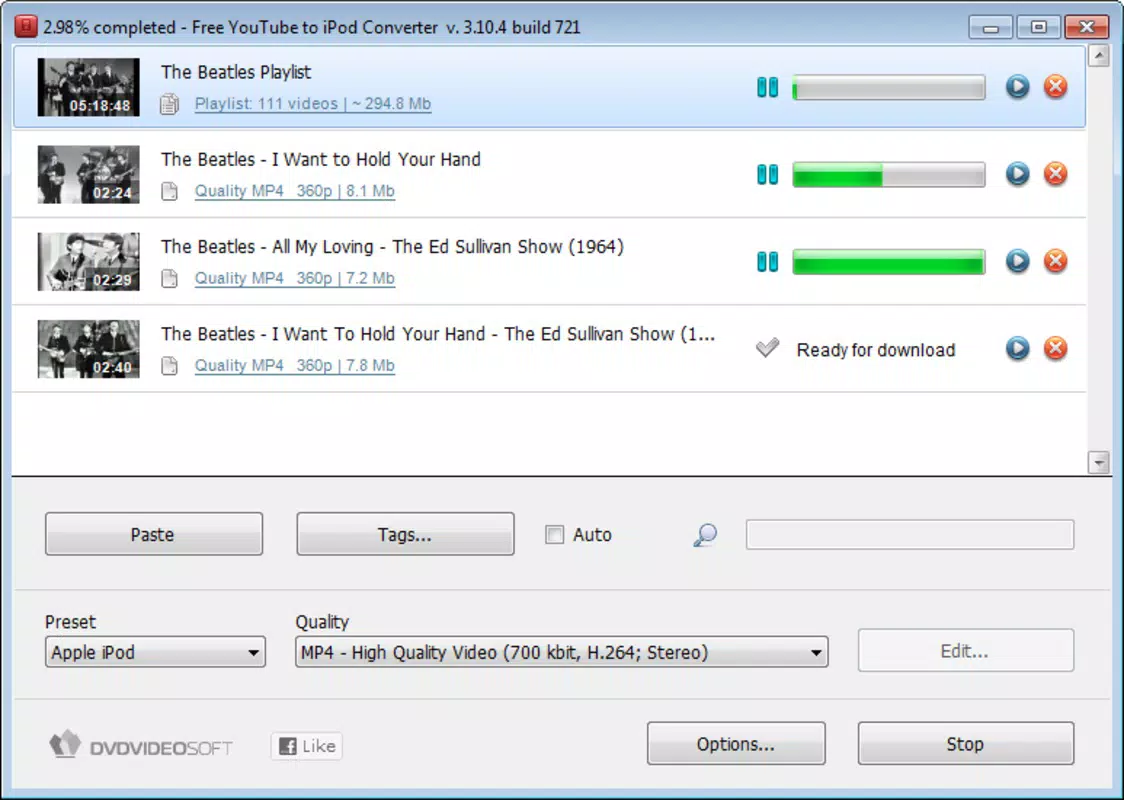Select the All My Loving Ed Sullivan Show title
The height and width of the screenshot is (800, 1124).
tap(392, 247)
